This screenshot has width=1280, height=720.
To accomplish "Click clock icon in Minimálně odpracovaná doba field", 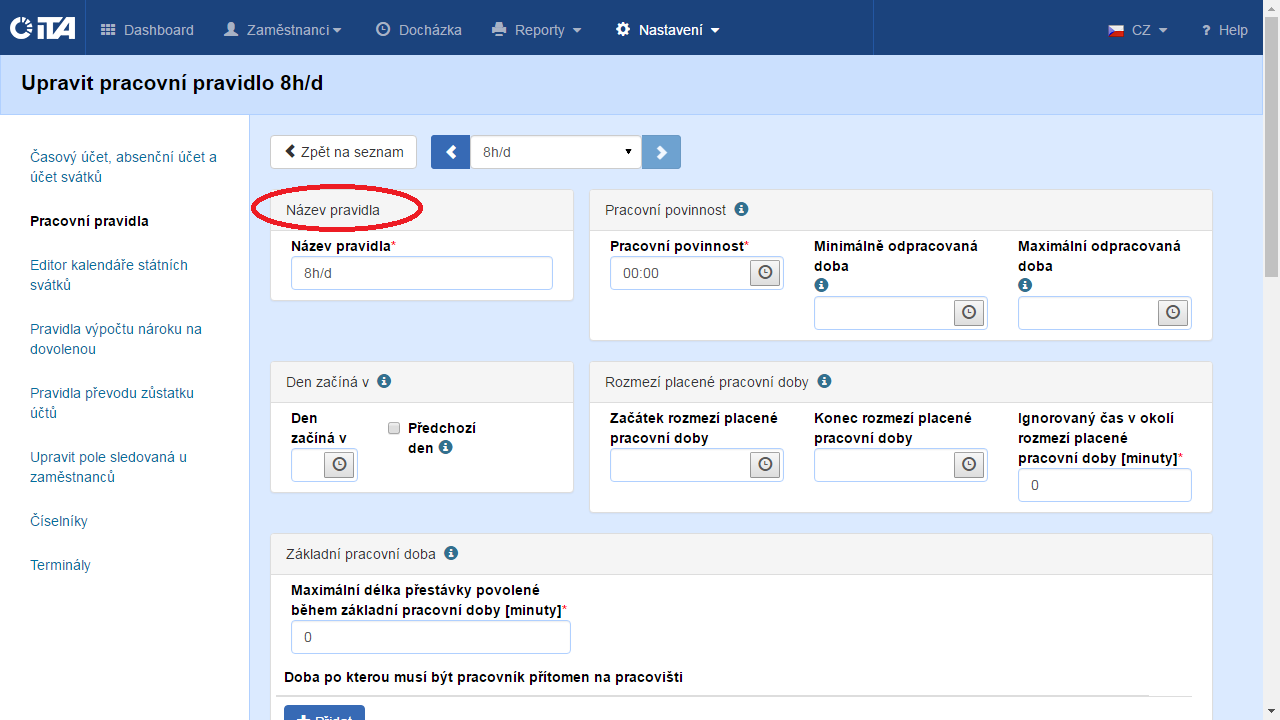I will pos(969,313).
